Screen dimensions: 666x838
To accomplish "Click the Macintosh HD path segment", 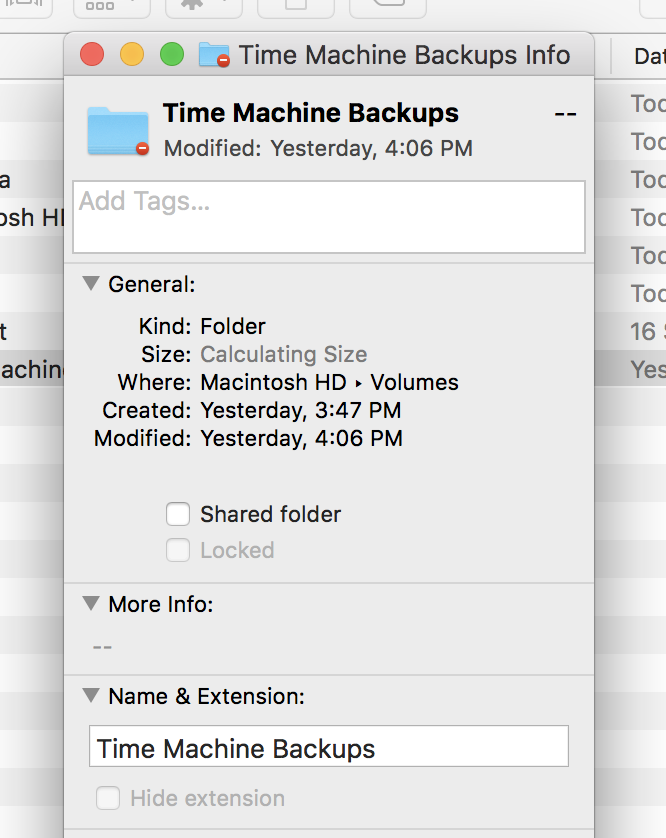I will (x=274, y=382).
